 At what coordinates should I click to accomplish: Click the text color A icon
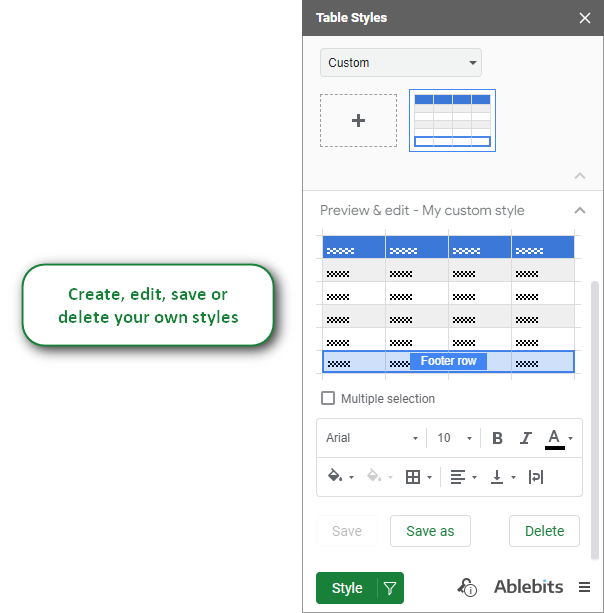tap(554, 439)
